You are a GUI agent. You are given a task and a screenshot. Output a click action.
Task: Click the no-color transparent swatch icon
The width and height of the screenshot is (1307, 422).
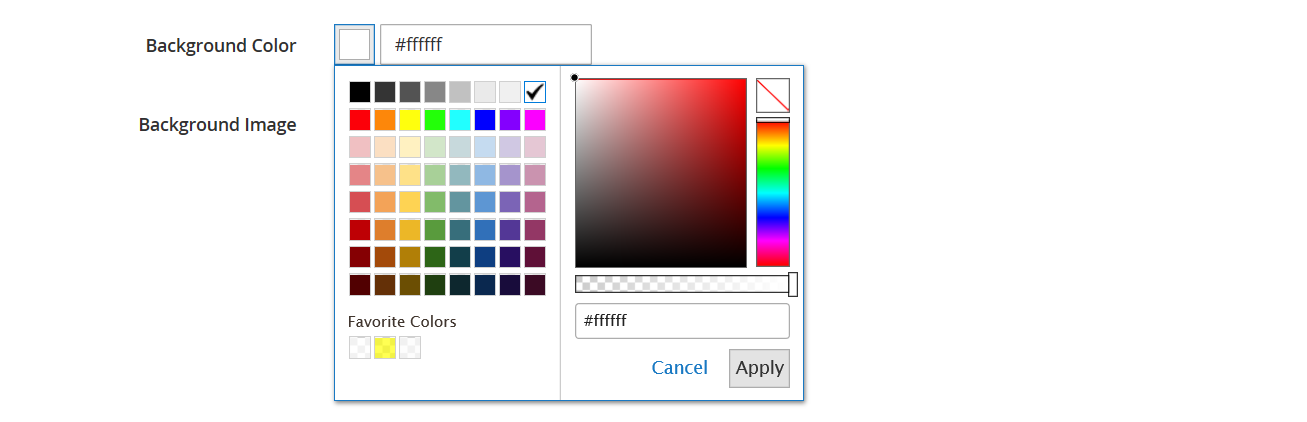click(x=773, y=95)
